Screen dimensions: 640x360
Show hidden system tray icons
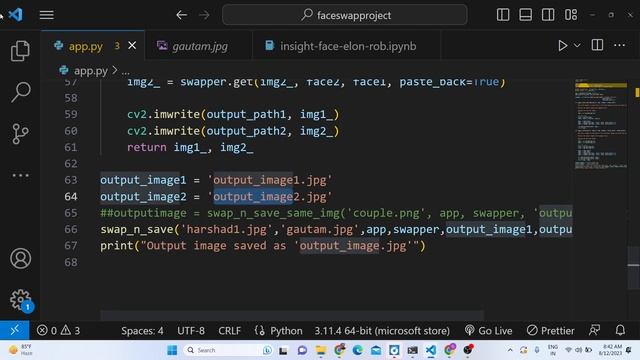point(510,350)
